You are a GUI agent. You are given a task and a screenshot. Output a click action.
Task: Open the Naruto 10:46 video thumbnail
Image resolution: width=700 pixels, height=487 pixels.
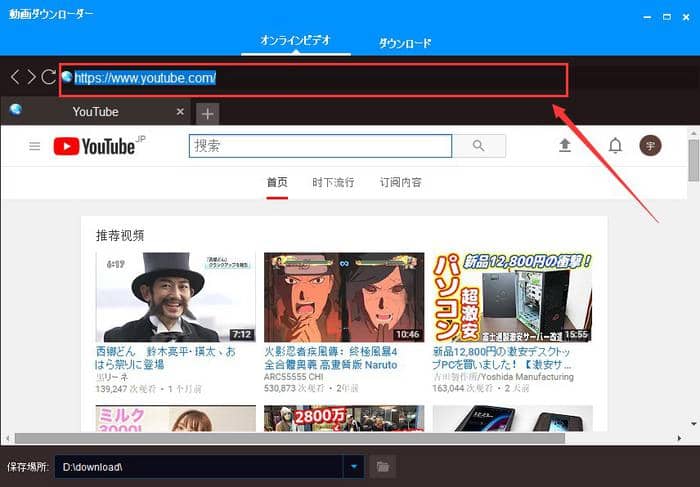tap(344, 297)
